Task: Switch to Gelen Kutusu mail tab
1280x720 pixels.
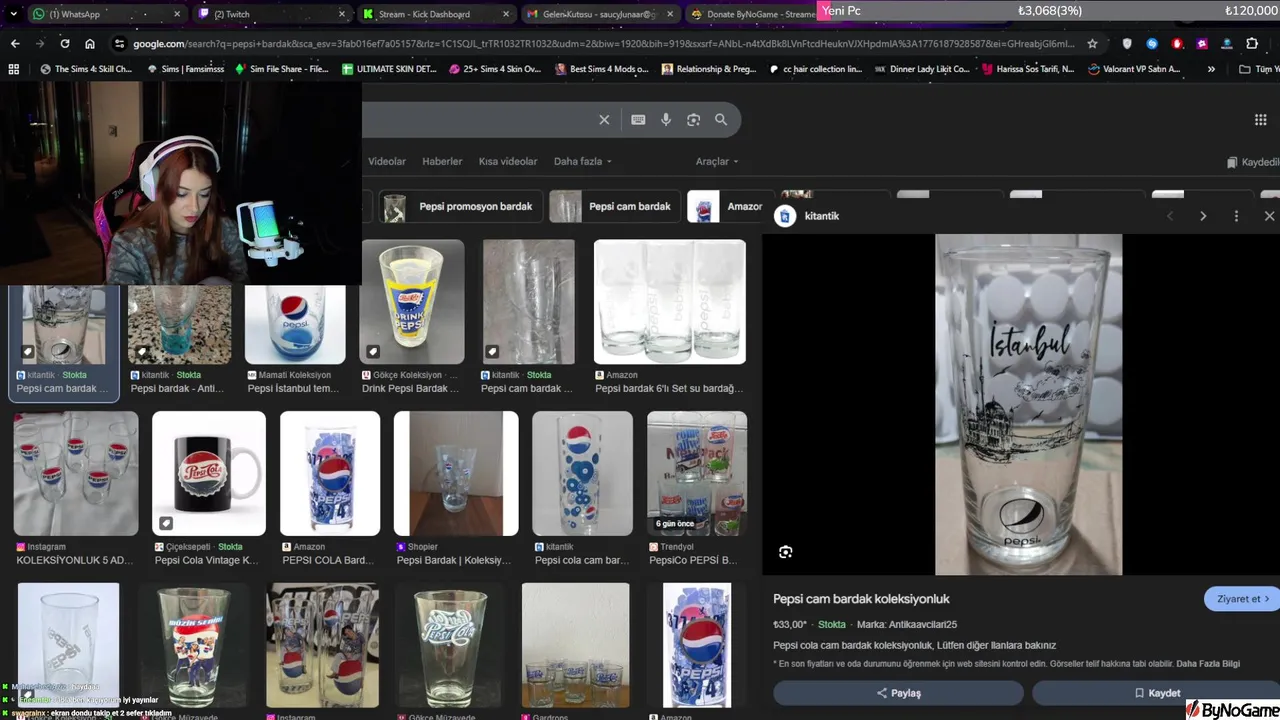Action: [x=601, y=14]
